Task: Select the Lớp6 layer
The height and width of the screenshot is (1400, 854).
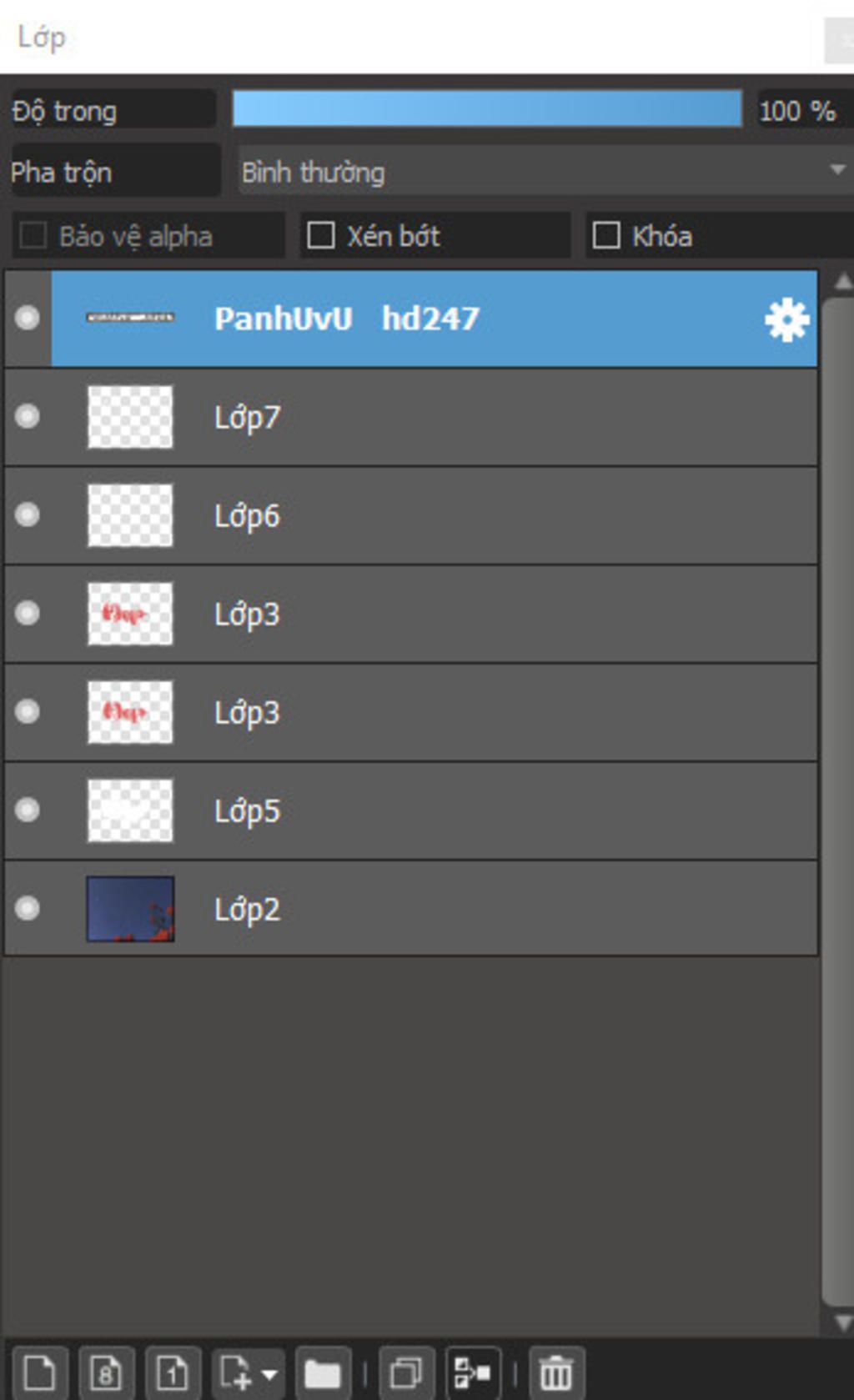Action: pyautogui.click(x=411, y=515)
